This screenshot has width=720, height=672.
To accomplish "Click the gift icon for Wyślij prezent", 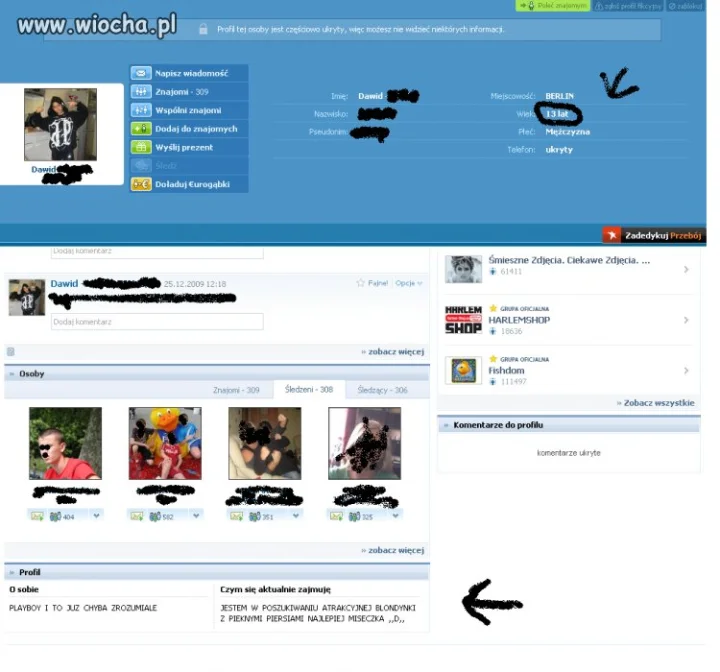I will (141, 147).
